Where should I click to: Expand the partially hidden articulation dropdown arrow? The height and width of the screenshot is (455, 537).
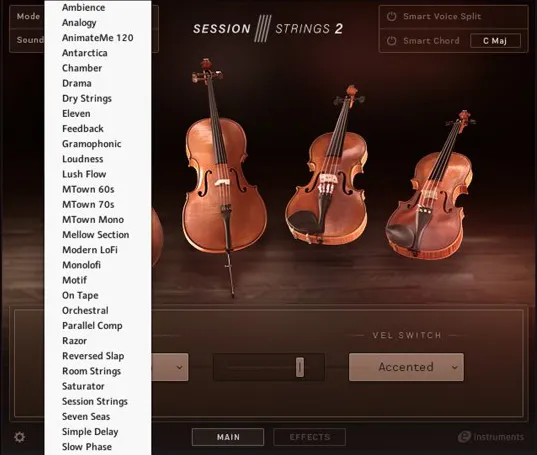click(x=179, y=367)
